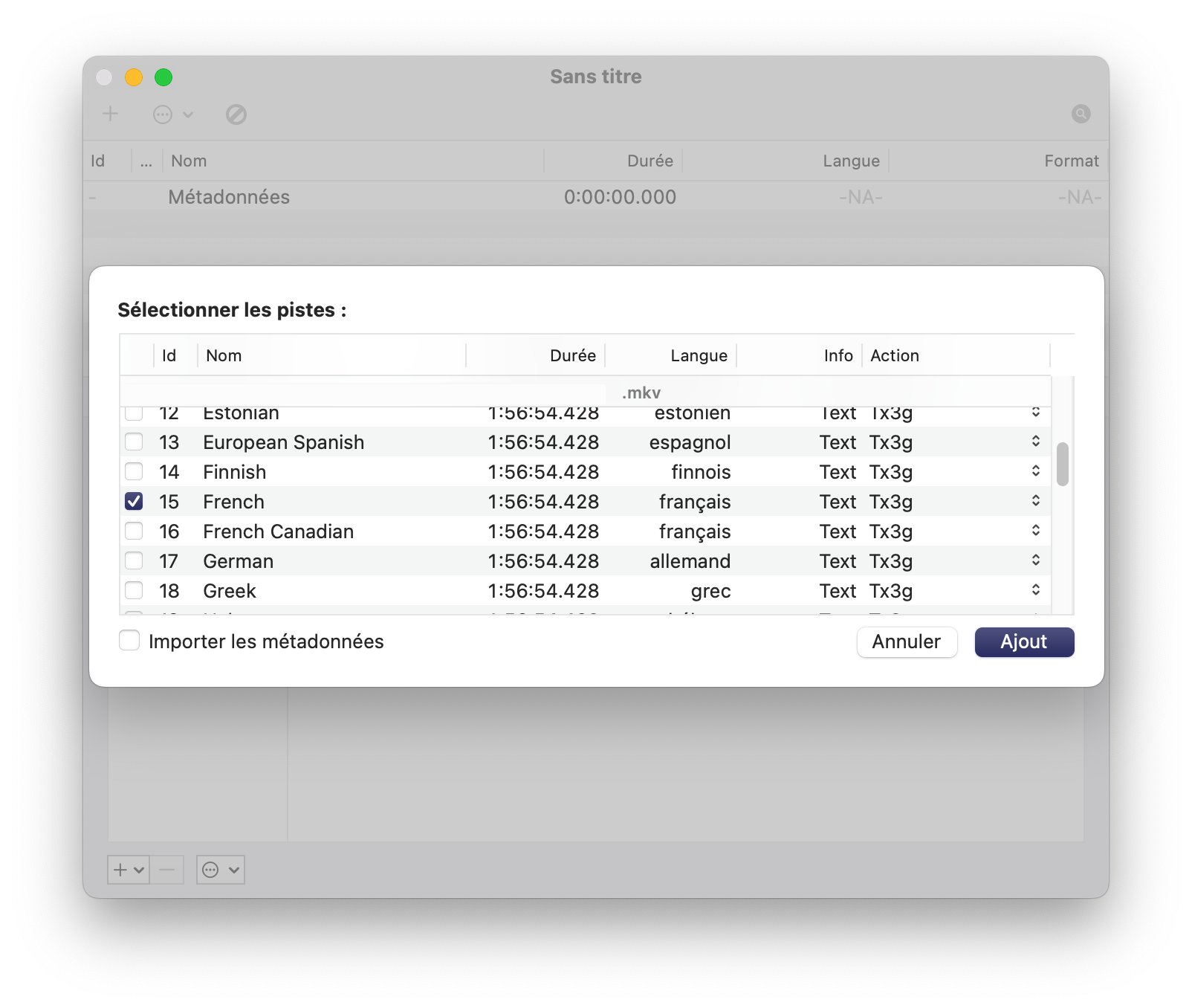Check the French Canadian track checkbox
1192x1008 pixels.
[134, 531]
